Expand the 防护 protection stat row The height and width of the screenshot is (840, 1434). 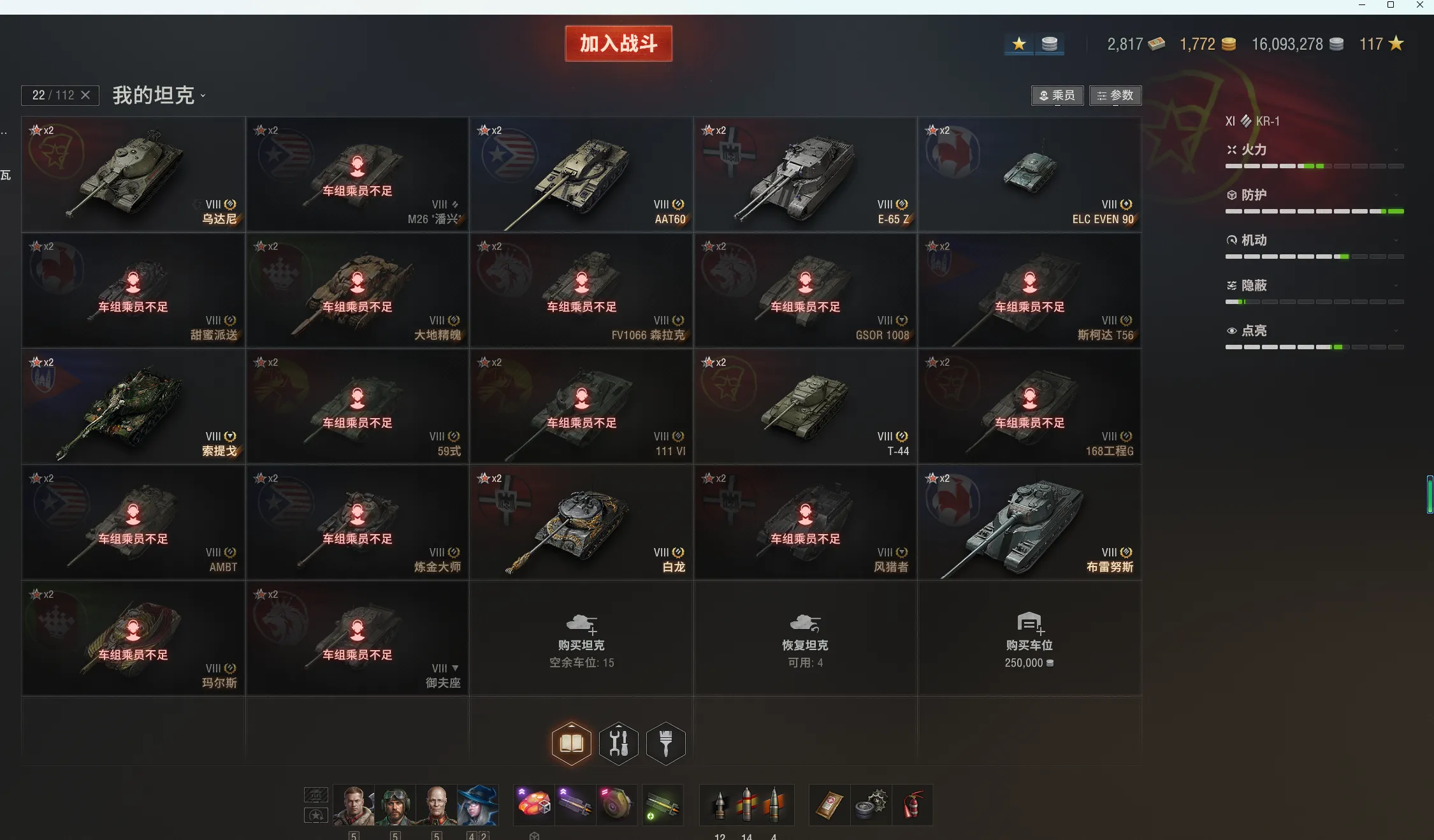pyautogui.click(x=1314, y=201)
